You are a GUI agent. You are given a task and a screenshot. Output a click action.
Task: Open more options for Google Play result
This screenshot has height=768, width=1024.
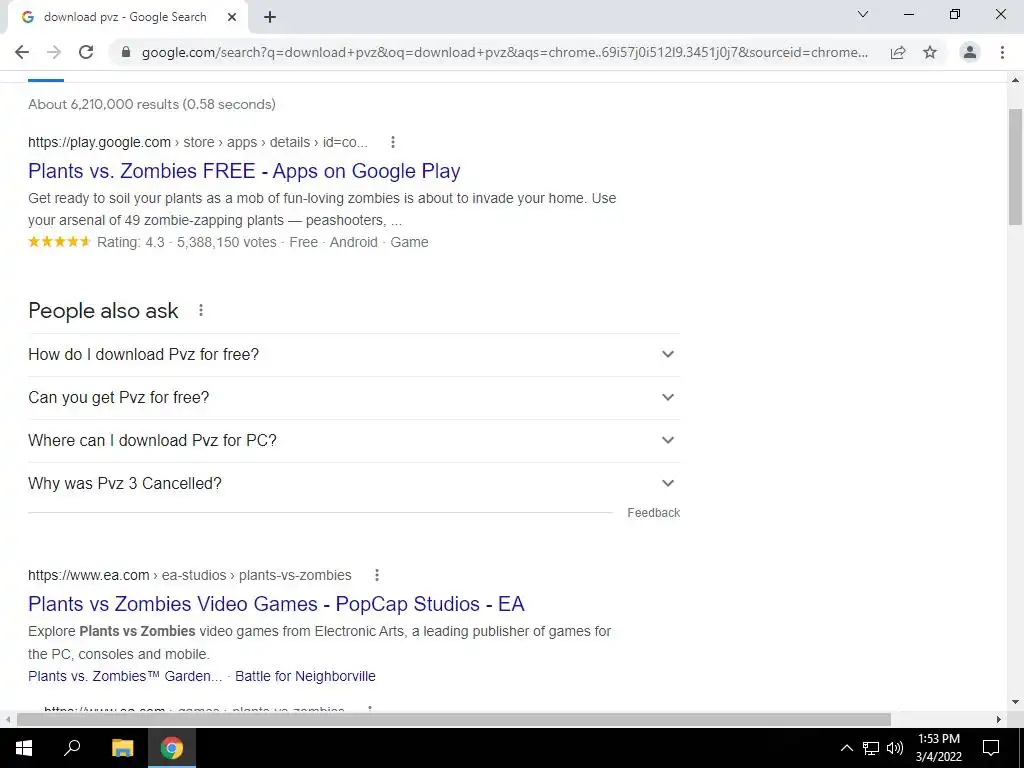(392, 142)
